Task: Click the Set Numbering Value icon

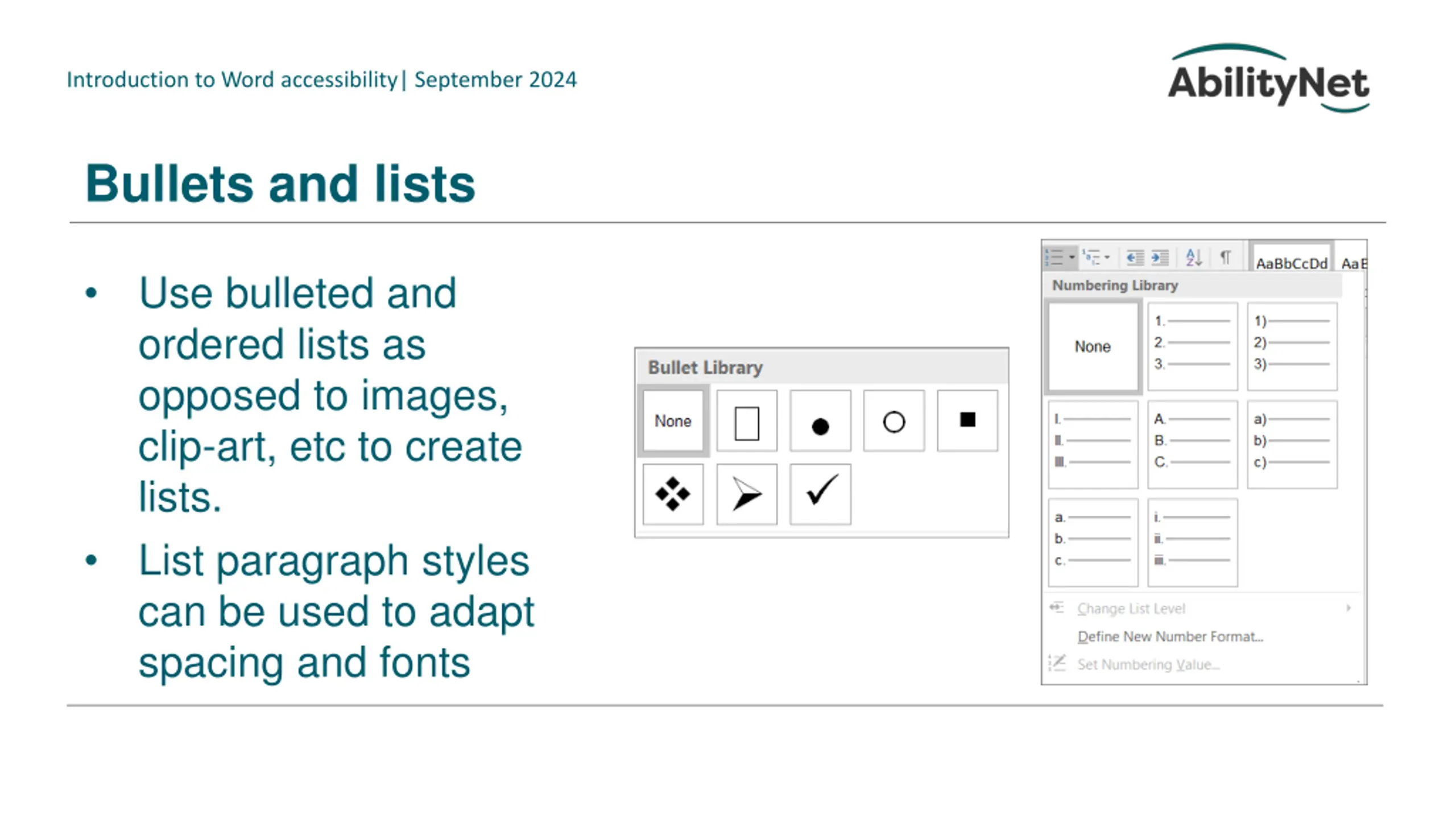Action: point(1057,663)
